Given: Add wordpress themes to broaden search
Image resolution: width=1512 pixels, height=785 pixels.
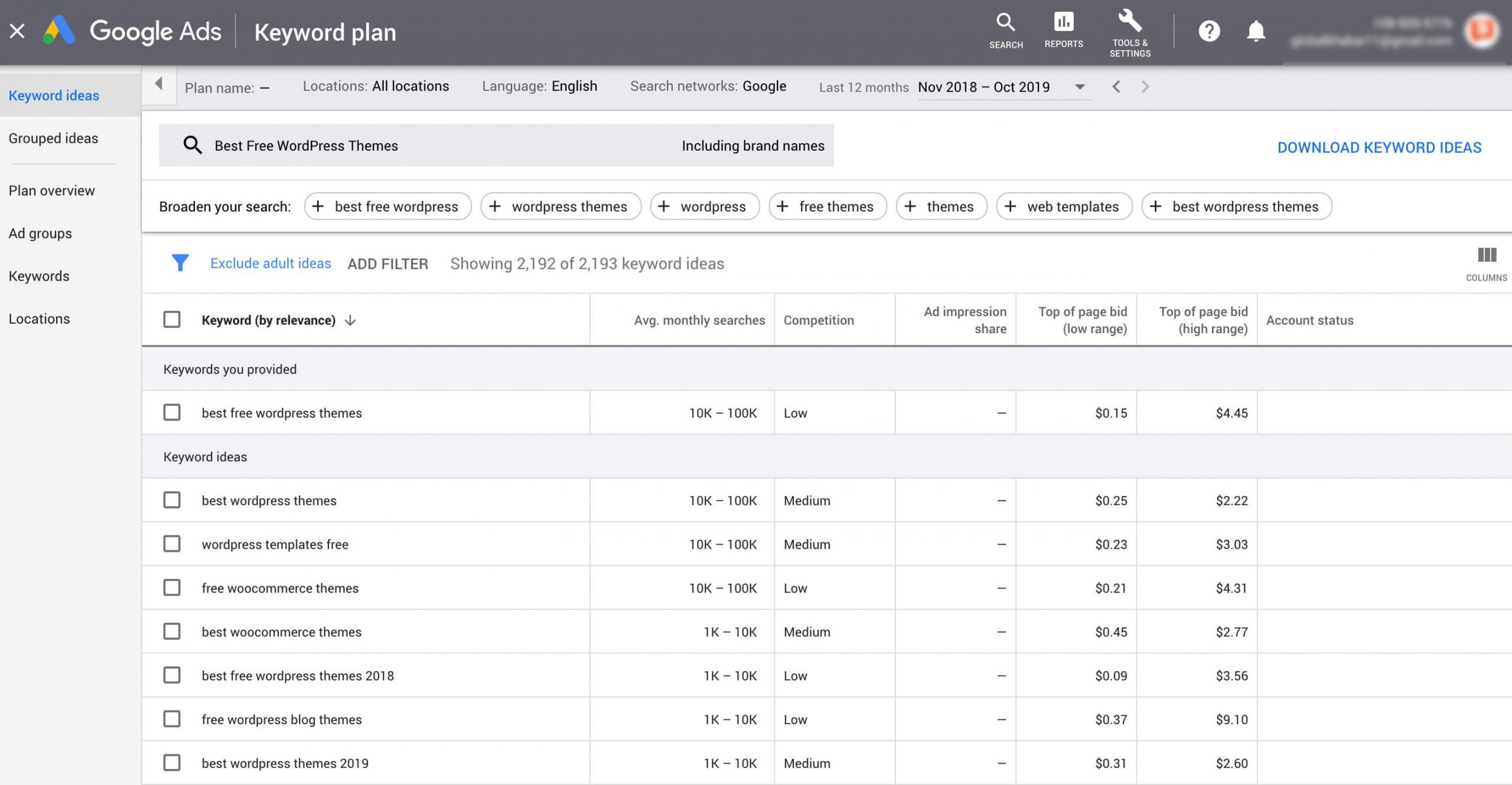Looking at the screenshot, I should click(x=559, y=206).
